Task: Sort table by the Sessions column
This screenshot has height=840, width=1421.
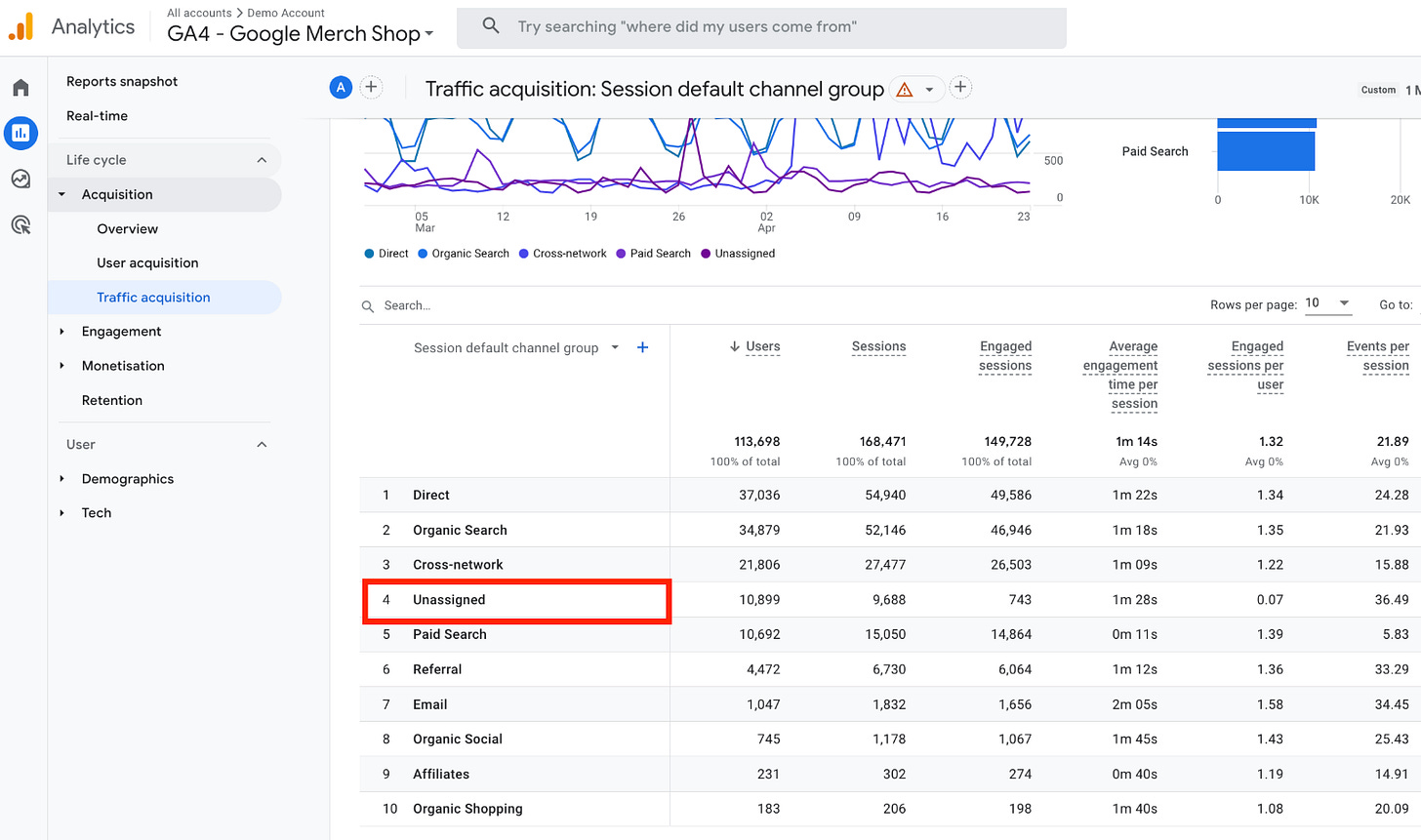Action: pyautogui.click(x=878, y=346)
